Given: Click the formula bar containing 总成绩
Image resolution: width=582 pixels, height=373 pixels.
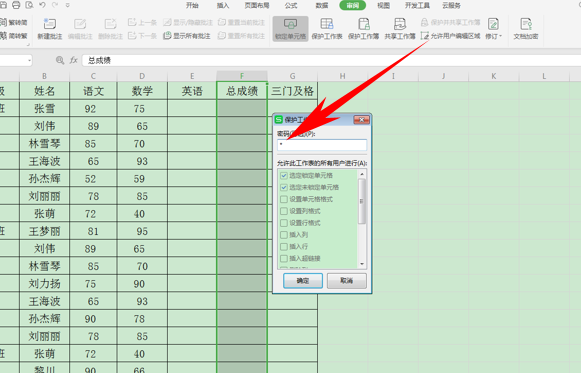Looking at the screenshot, I should (331, 60).
